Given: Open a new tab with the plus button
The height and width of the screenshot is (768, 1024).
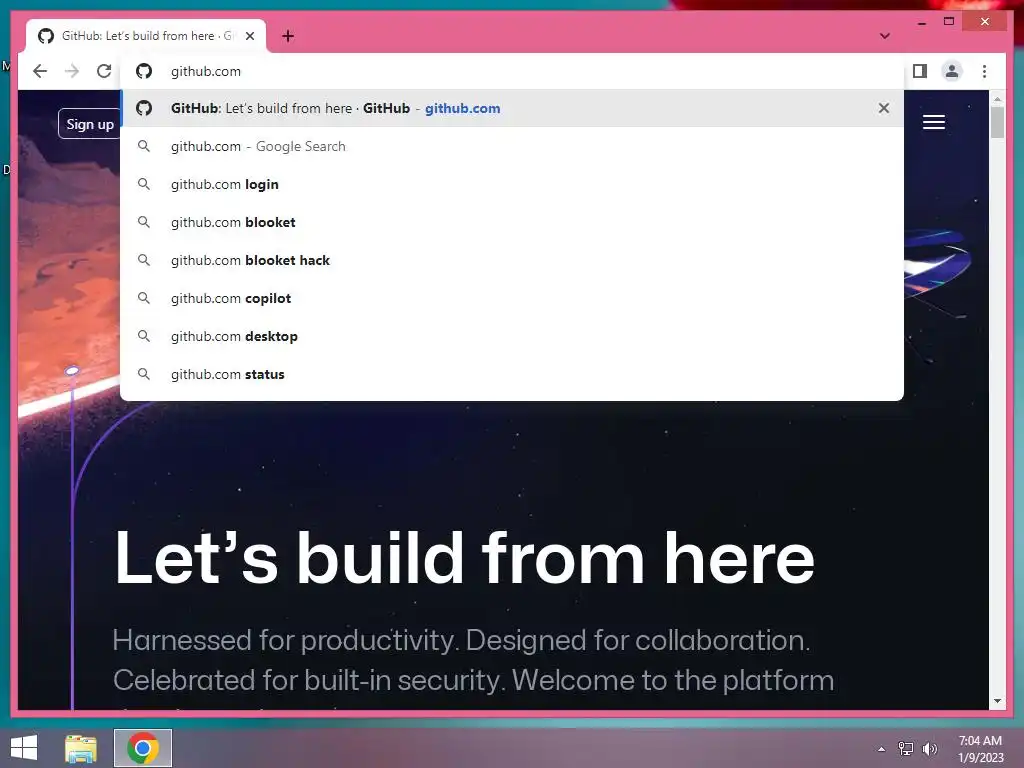Looking at the screenshot, I should coord(288,36).
